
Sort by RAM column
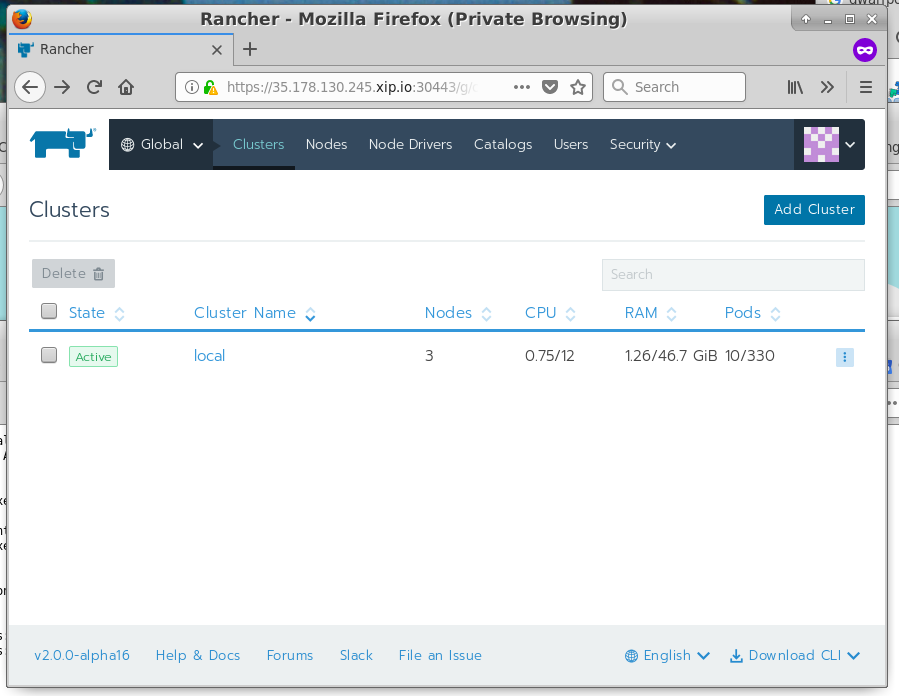pos(650,313)
